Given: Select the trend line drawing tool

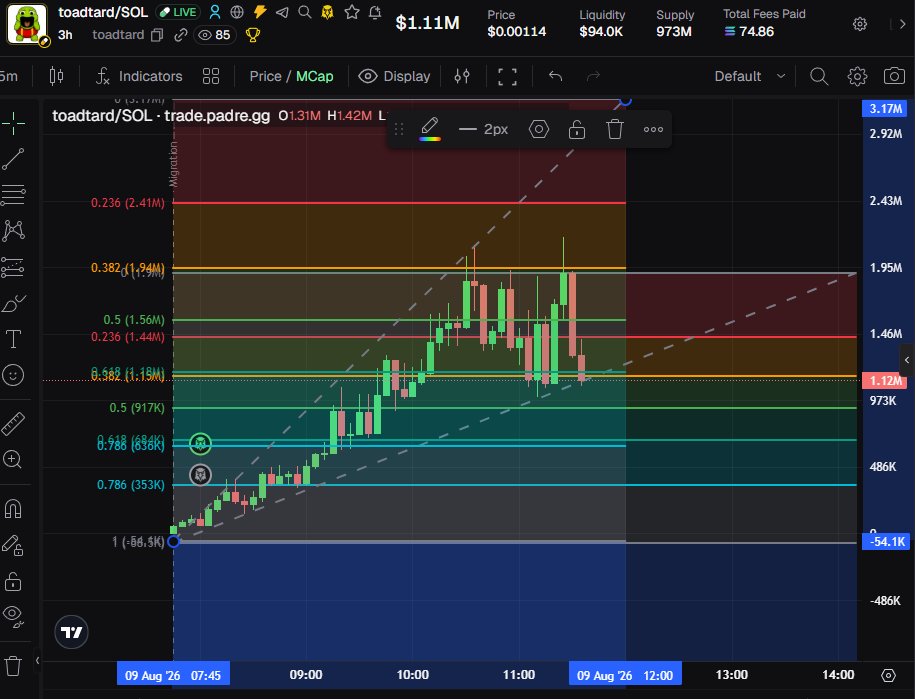Looking at the screenshot, I should [13, 159].
